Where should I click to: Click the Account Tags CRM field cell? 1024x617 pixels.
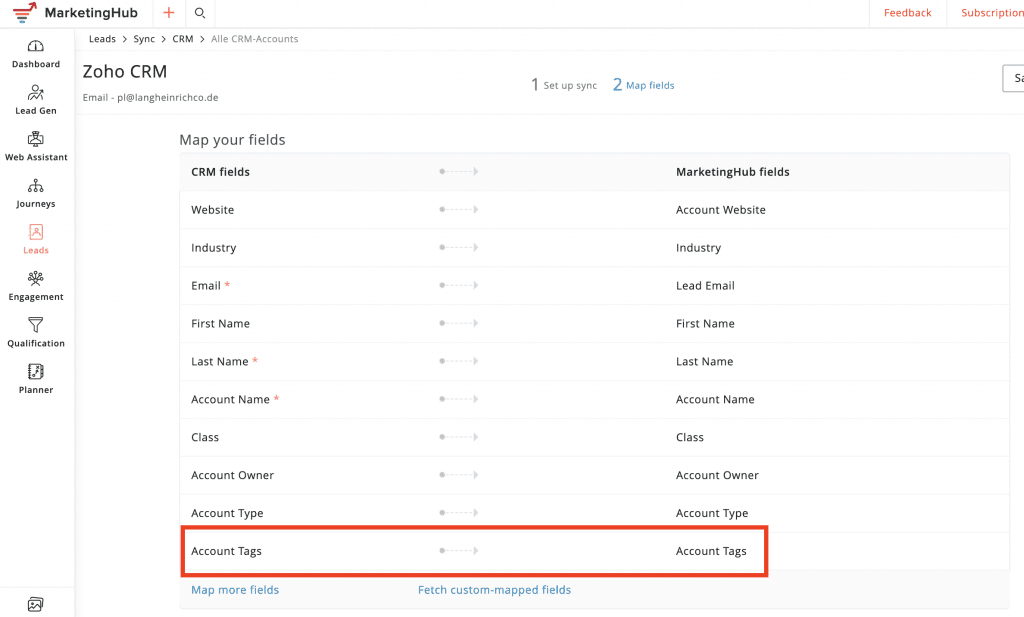226,551
